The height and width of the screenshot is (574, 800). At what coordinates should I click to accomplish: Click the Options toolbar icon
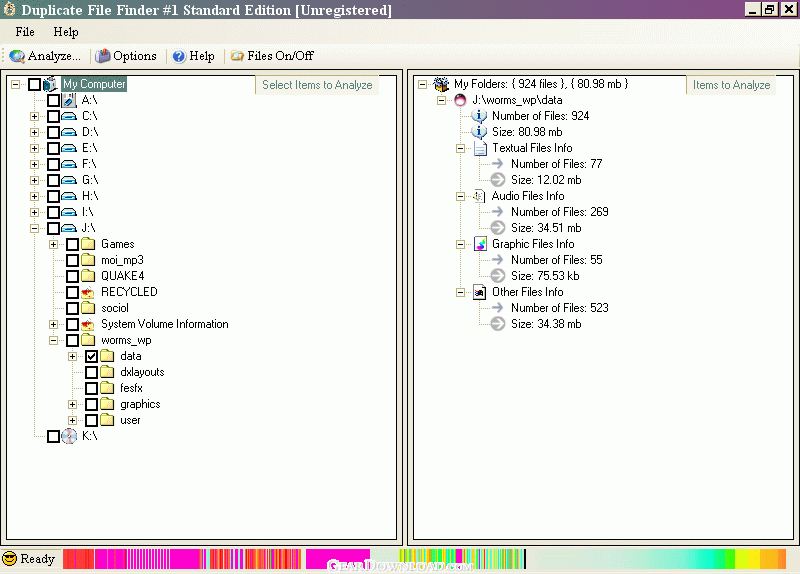103,56
